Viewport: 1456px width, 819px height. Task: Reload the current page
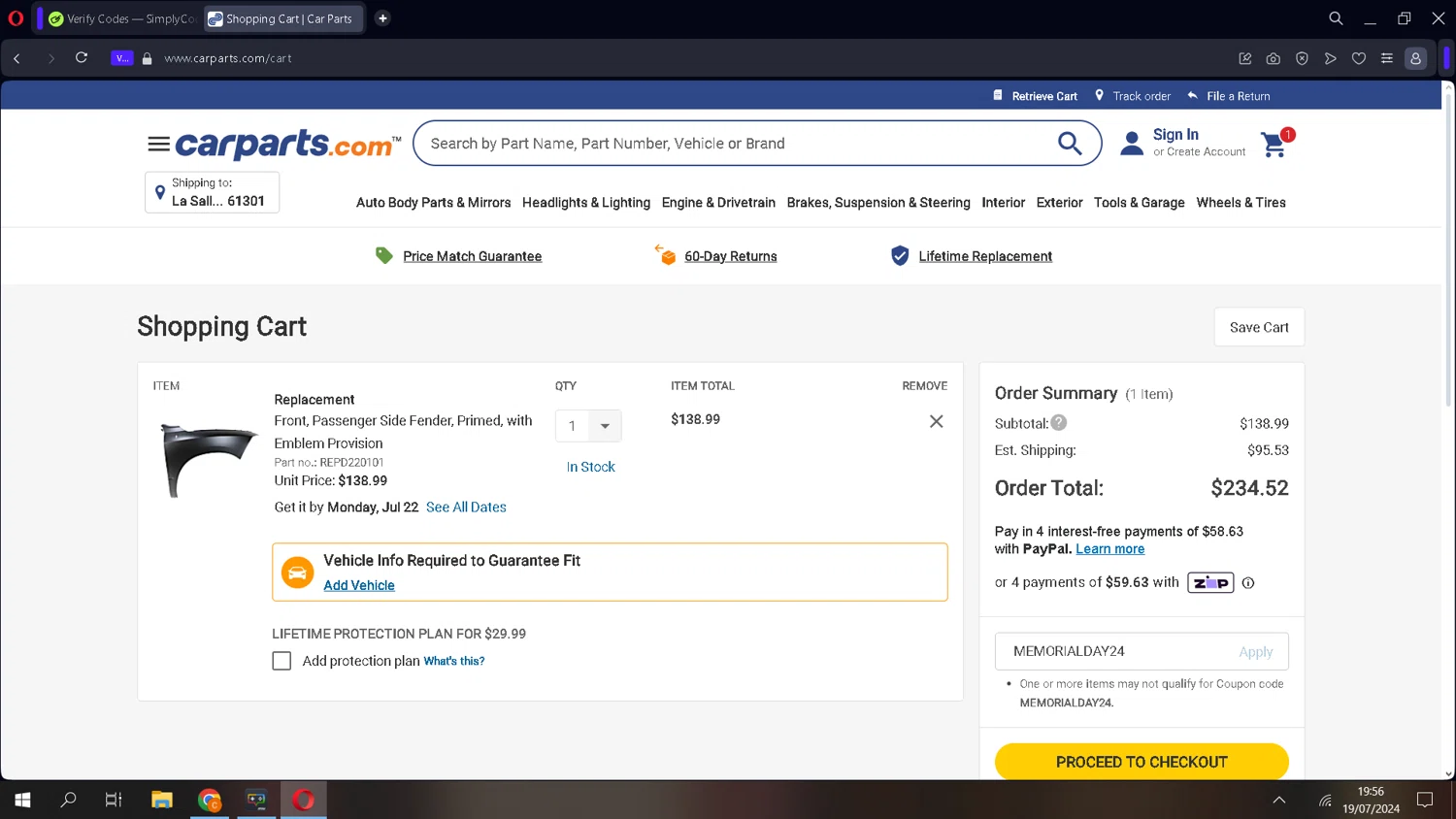[x=82, y=58]
